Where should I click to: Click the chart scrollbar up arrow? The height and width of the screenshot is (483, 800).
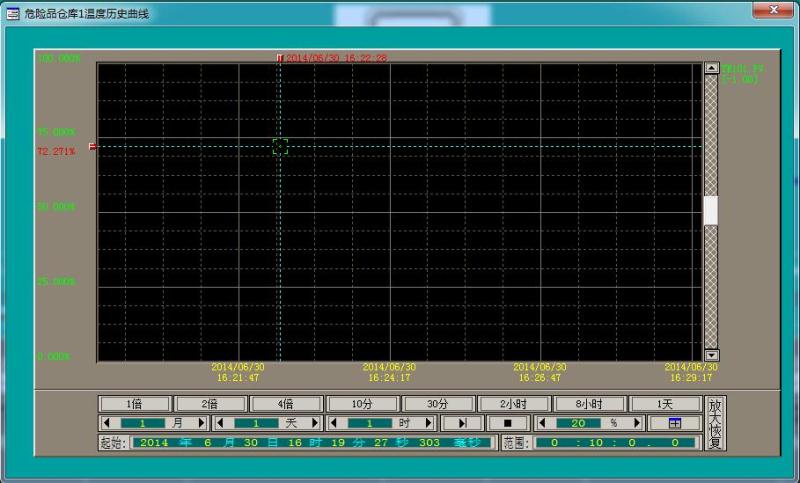click(x=711, y=68)
